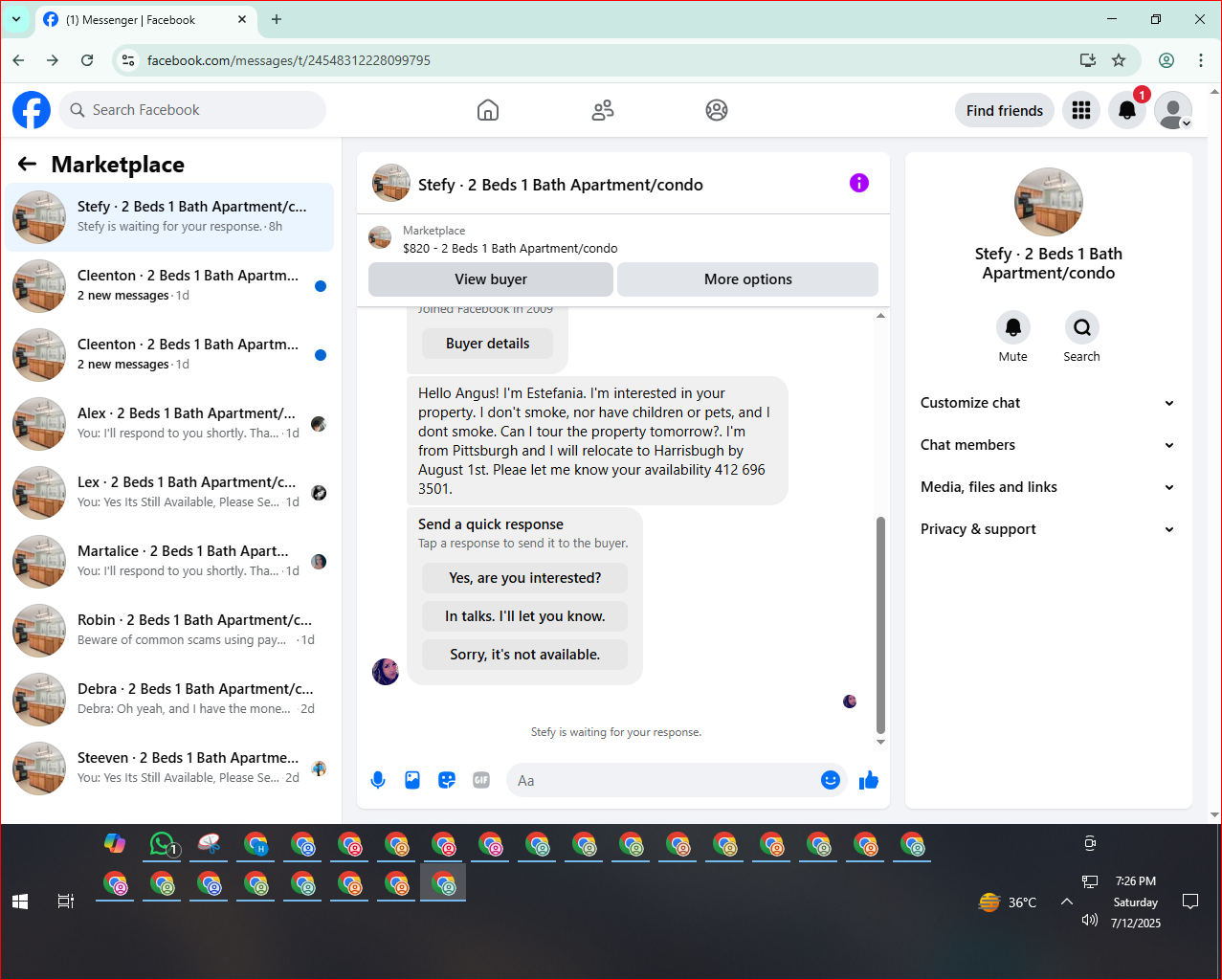
Task: Click the Buyer details button
Action: coord(487,344)
